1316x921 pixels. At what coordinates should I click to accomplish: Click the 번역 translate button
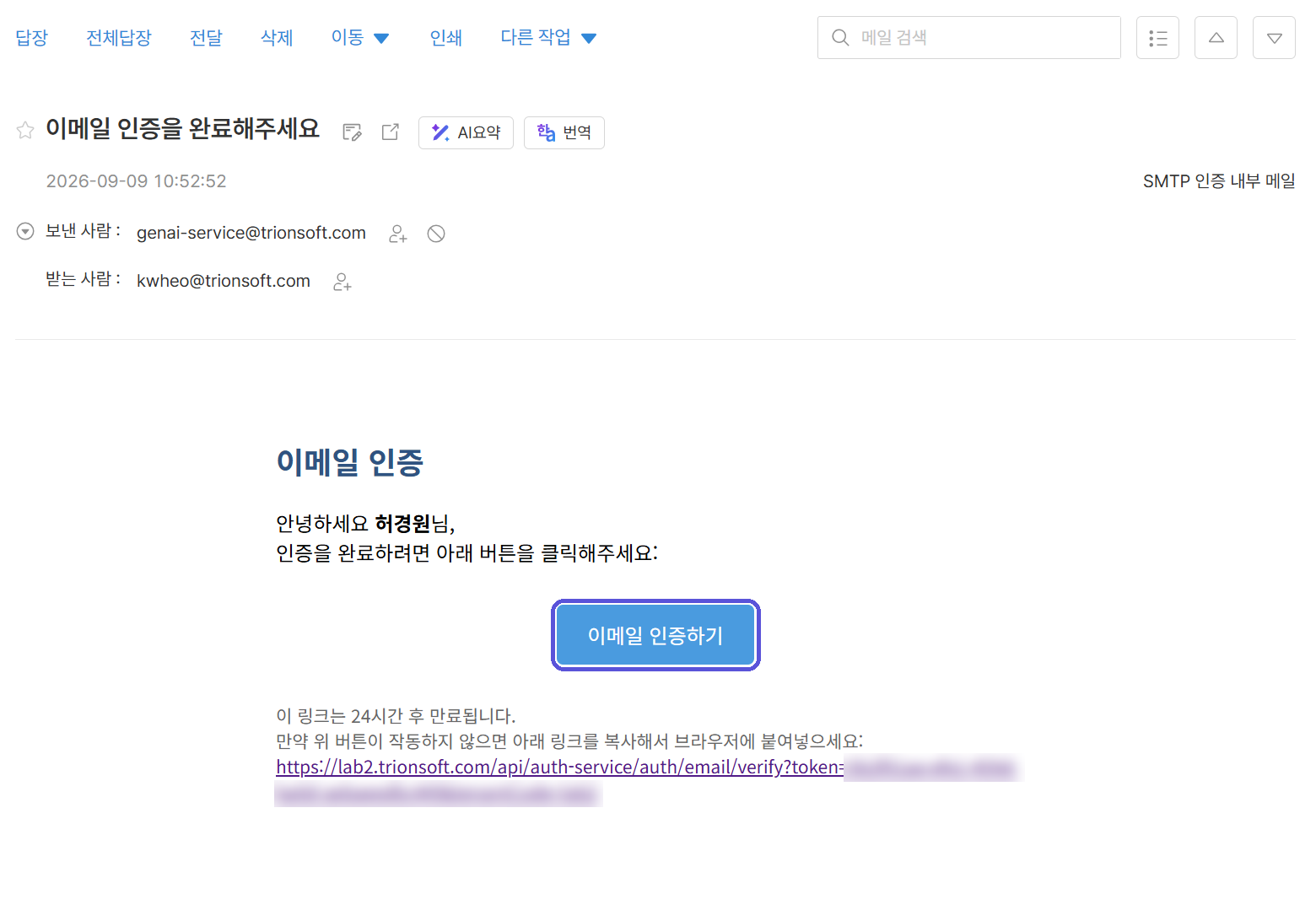click(564, 132)
